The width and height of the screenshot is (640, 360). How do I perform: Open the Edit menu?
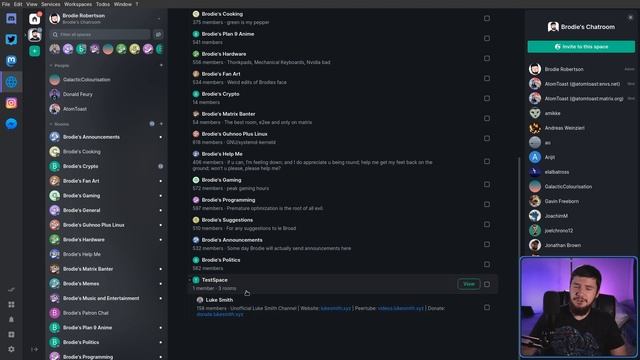point(18,4)
